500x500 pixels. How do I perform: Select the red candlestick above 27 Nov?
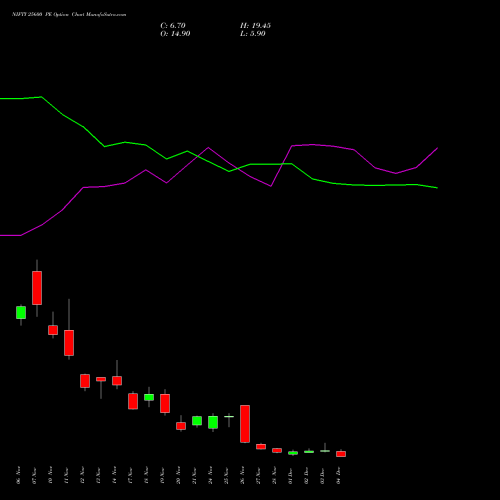[261, 447]
